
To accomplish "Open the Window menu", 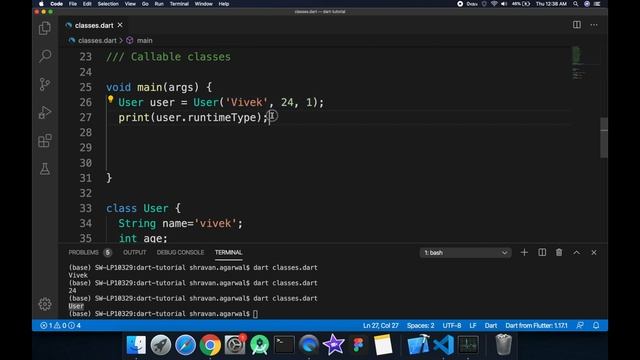I will 203,4.
